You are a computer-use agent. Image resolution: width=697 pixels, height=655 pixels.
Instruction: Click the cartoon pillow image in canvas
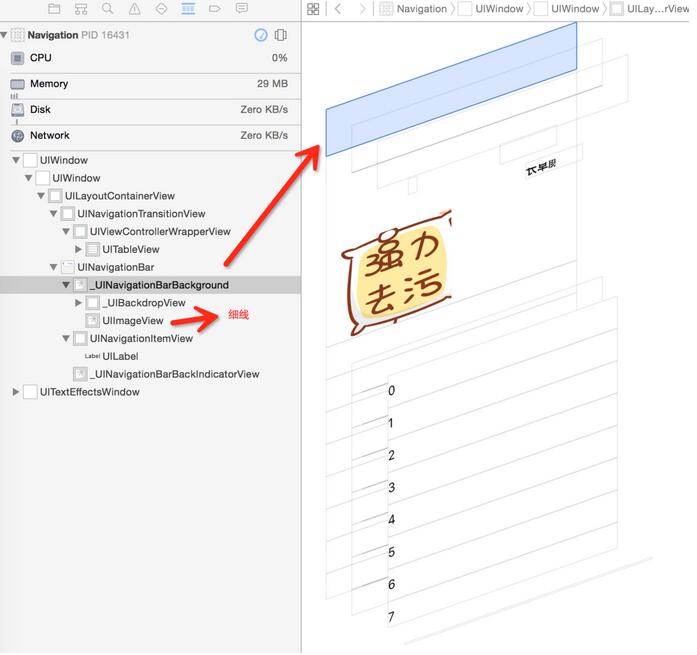pos(397,272)
